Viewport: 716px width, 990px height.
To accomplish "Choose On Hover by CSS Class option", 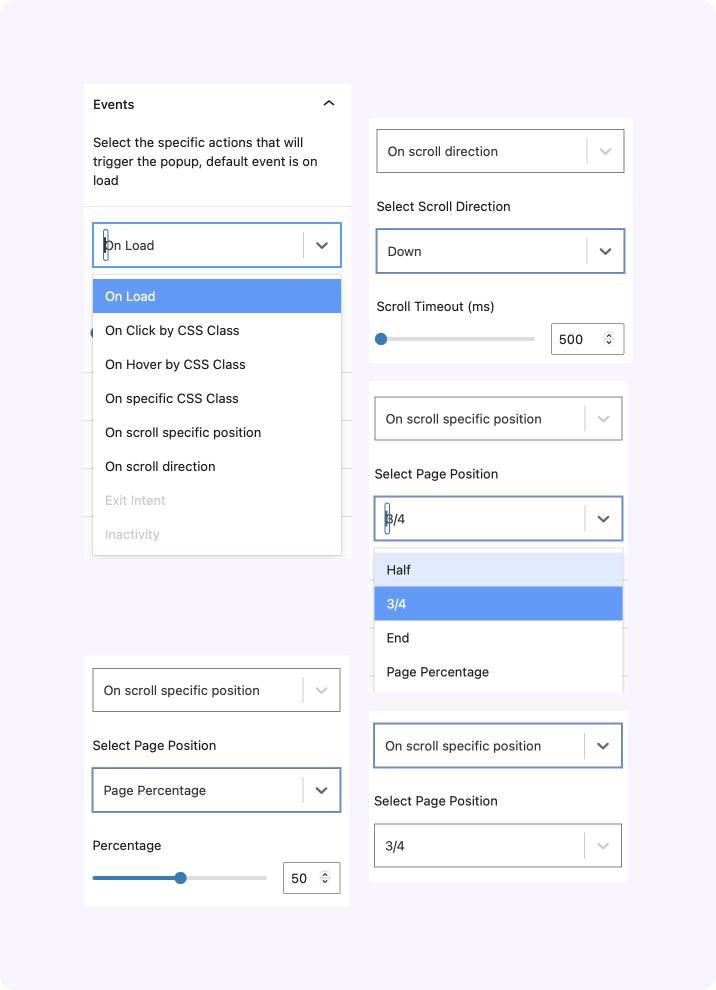I will [175, 364].
